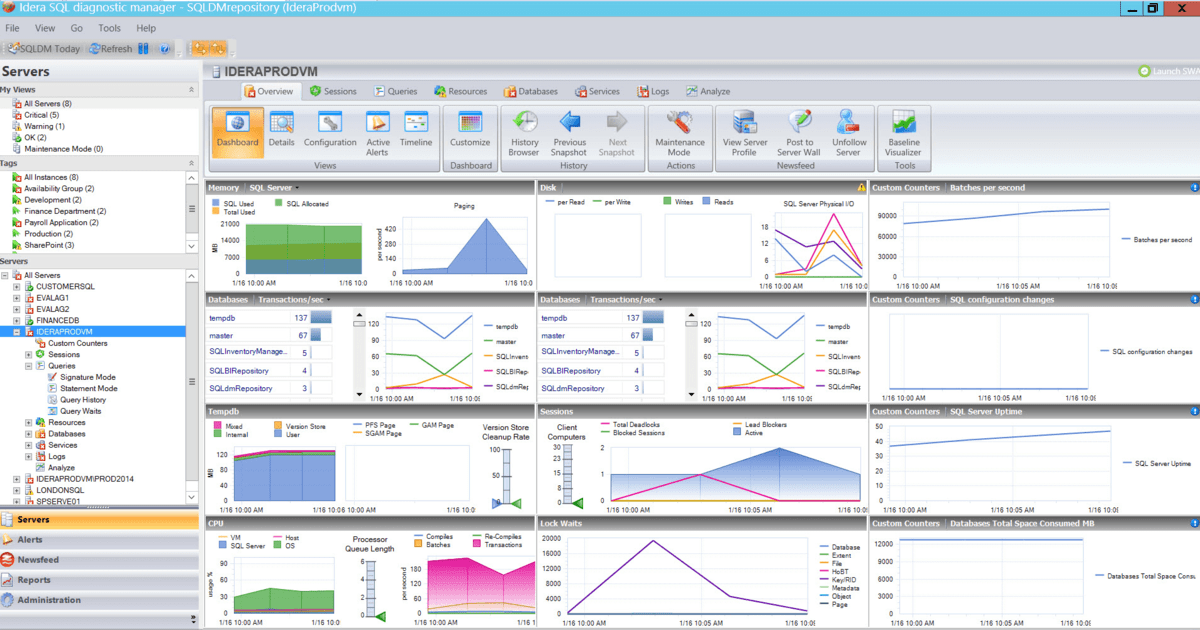Open the Tools menu
This screenshot has height=630, width=1200.
click(x=112, y=28)
